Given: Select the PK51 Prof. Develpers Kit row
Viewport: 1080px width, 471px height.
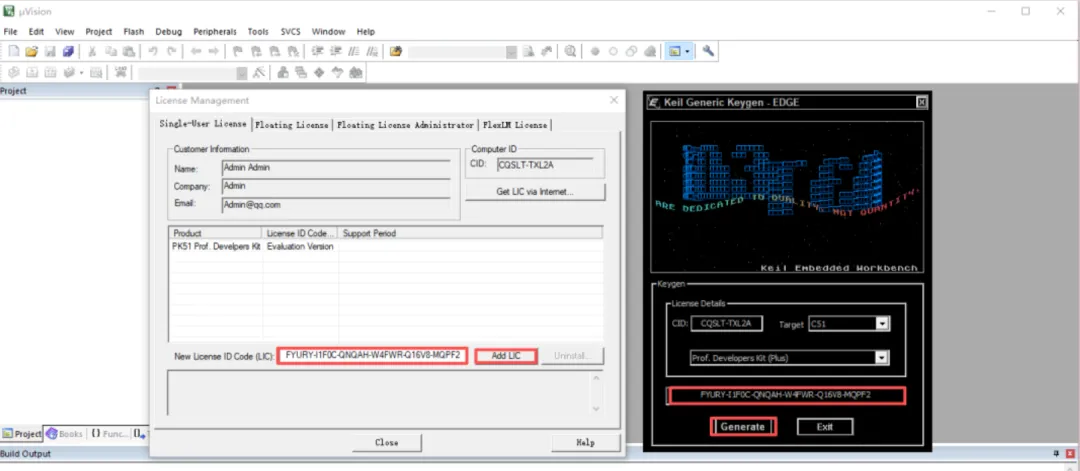Looking at the screenshot, I should tap(385, 247).
